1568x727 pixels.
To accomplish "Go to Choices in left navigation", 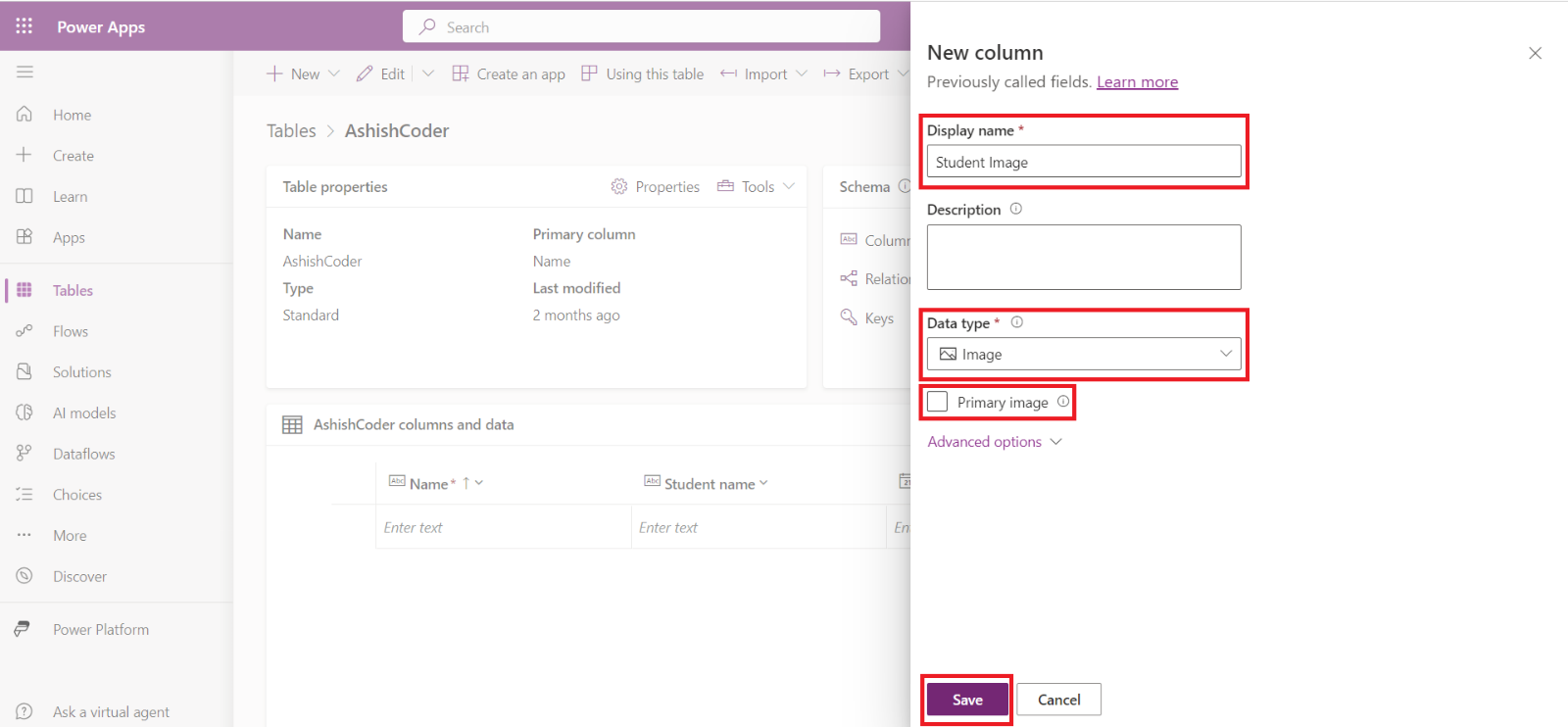I will point(76,495).
